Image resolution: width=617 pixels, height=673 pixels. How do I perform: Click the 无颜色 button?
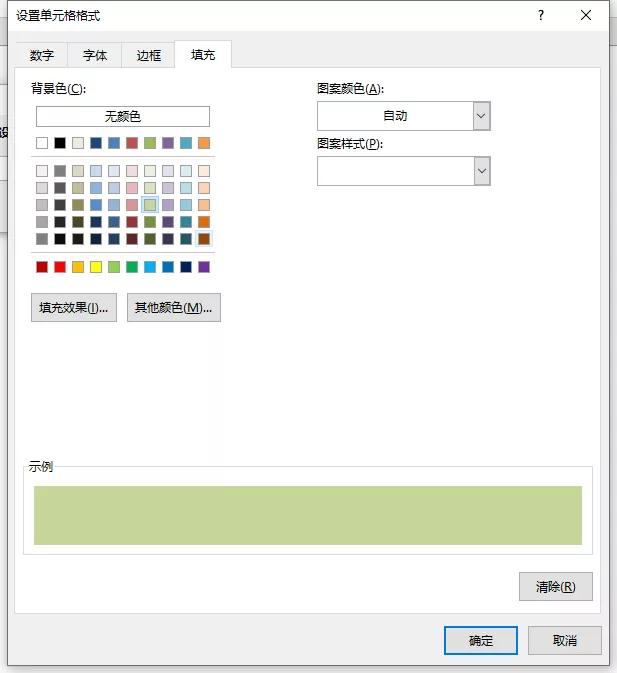(123, 116)
